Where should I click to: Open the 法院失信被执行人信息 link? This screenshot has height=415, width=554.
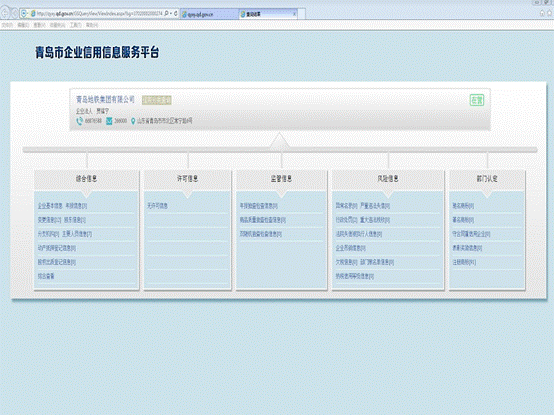pos(359,234)
